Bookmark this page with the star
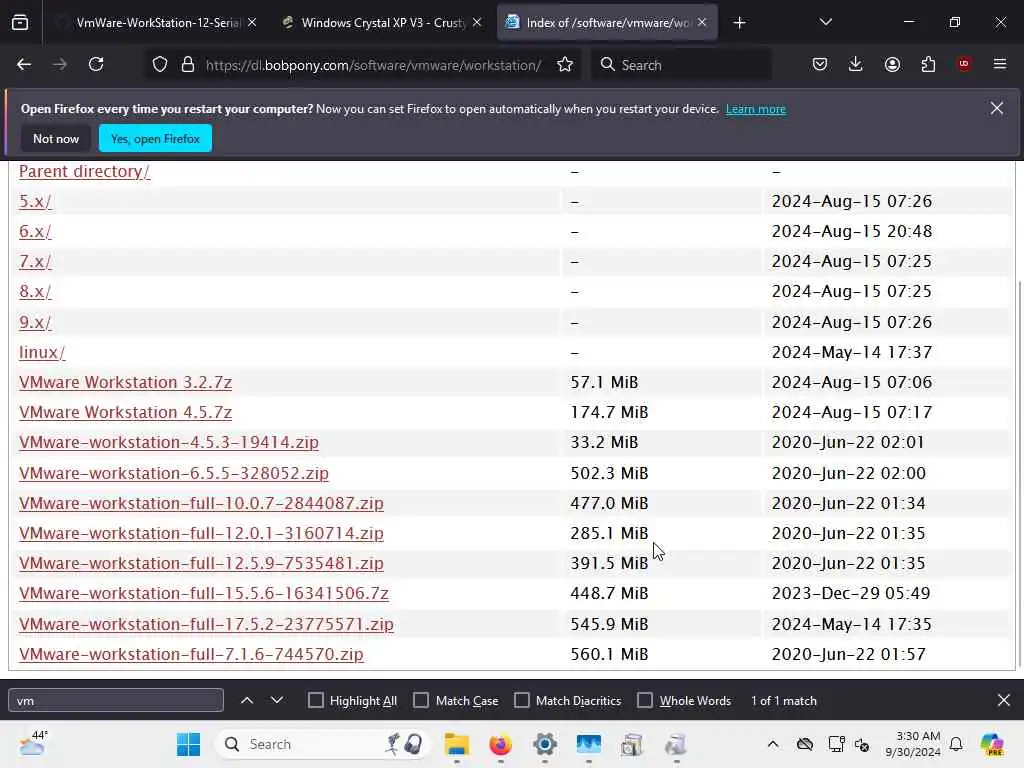The height and width of the screenshot is (768, 1024). tap(565, 65)
